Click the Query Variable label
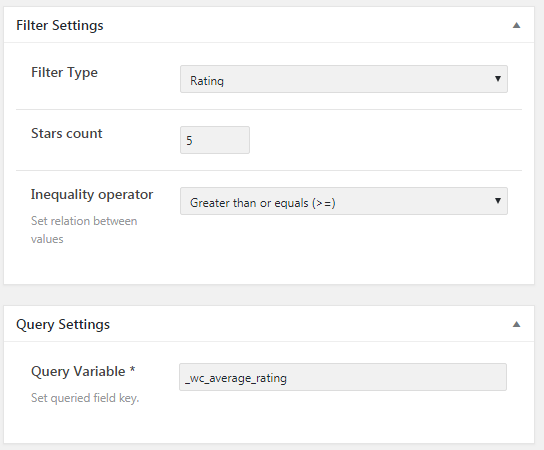Viewport: 544px width, 450px height. pos(83,372)
